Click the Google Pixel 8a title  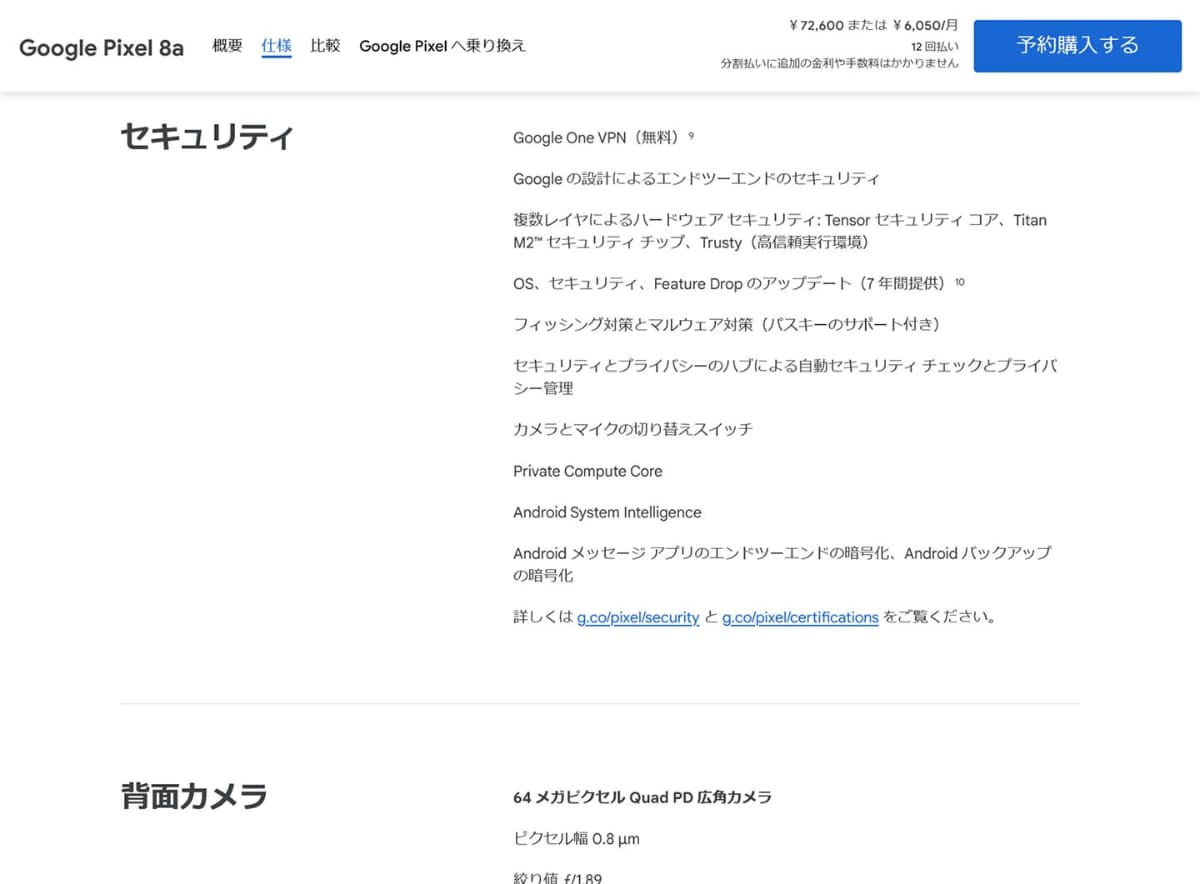pyautogui.click(x=101, y=47)
